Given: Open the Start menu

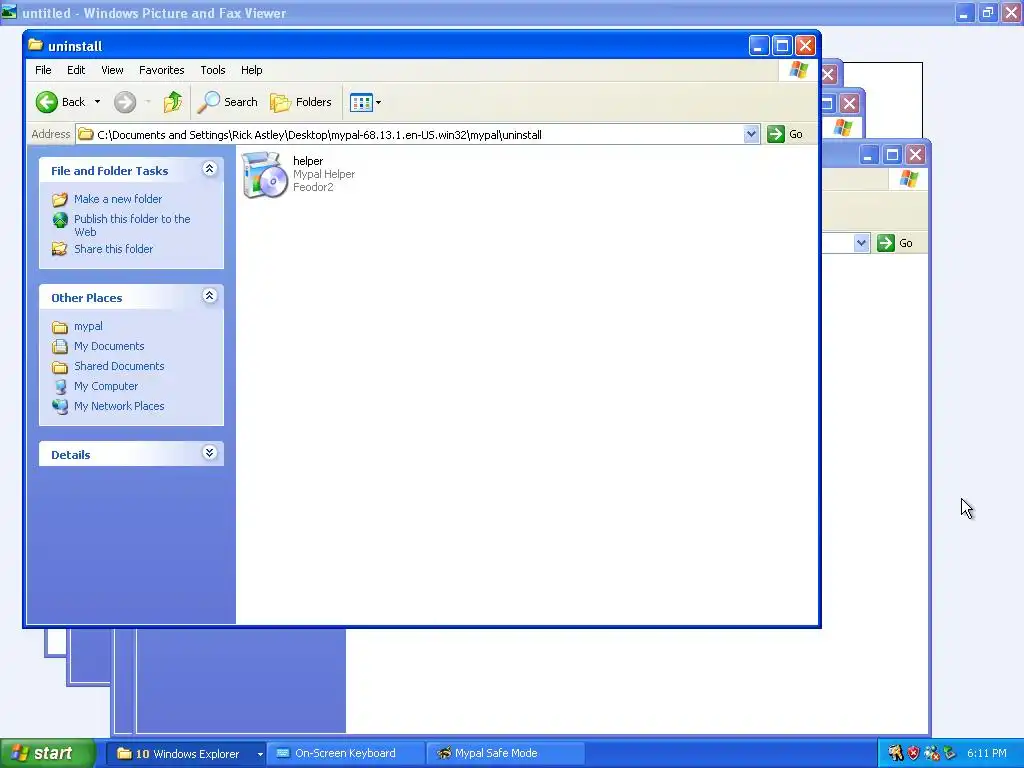Looking at the screenshot, I should [x=48, y=753].
